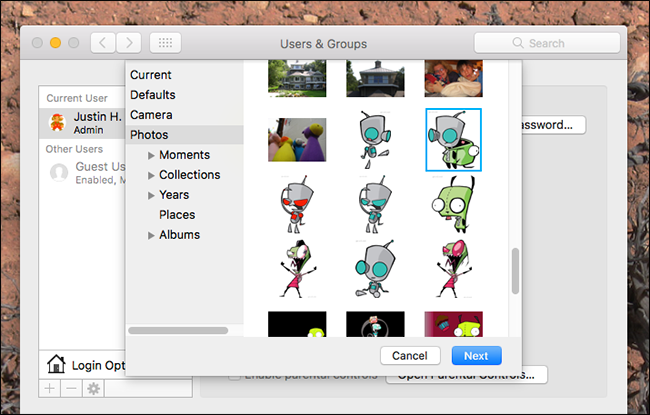650x415 pixels.
Task: Select the Zim image in left column
Action: click(297, 269)
